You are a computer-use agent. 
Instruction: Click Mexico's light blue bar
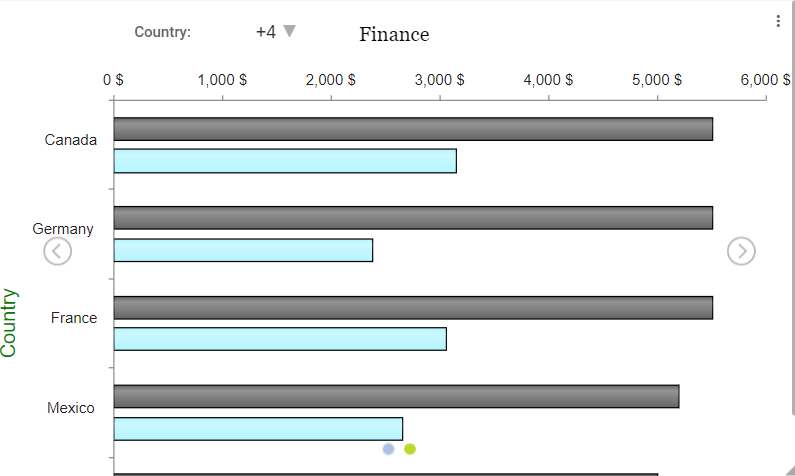[258, 429]
